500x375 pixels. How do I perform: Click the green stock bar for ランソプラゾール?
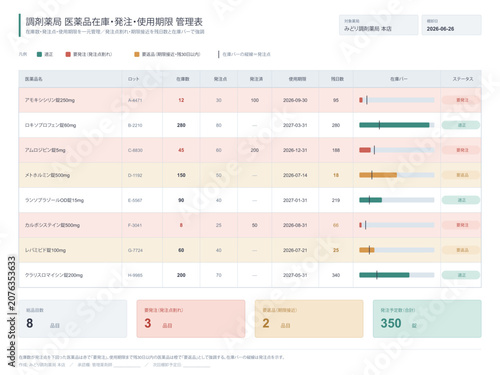coord(371,200)
